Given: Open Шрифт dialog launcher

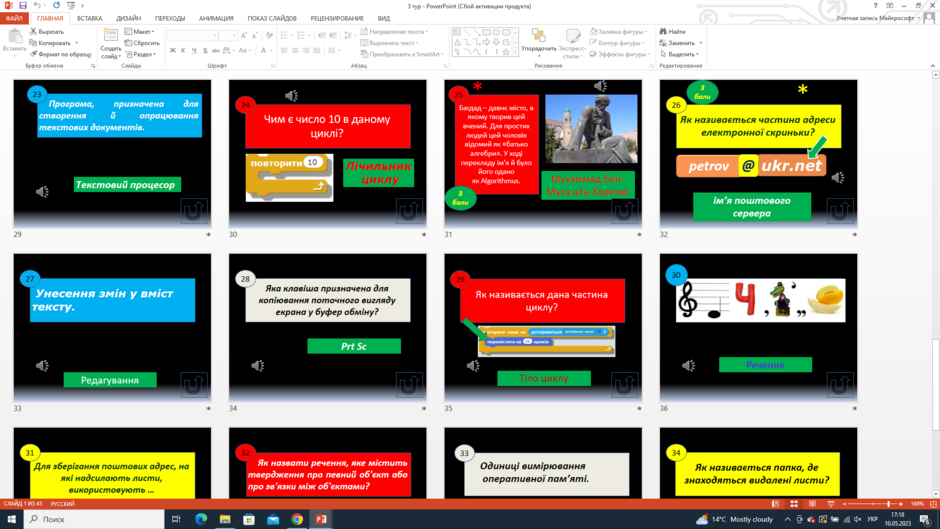Looking at the screenshot, I should pyautogui.click(x=273, y=66).
